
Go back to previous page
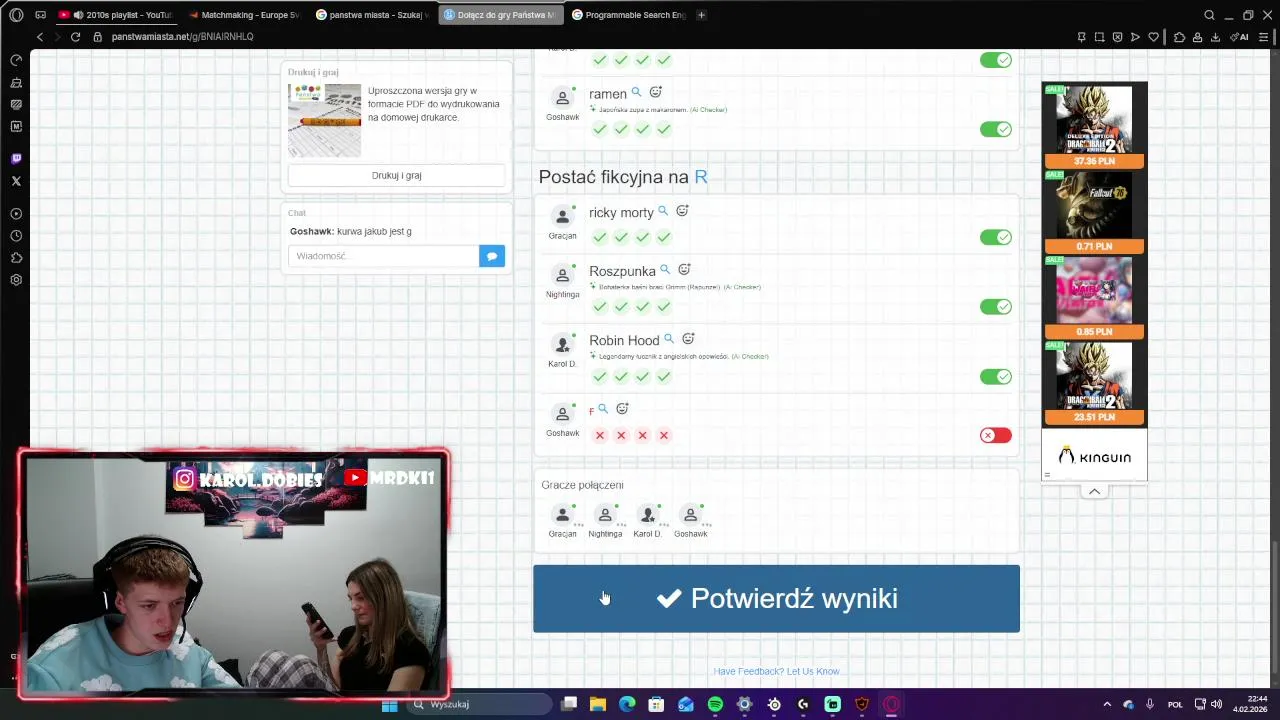tap(39, 37)
